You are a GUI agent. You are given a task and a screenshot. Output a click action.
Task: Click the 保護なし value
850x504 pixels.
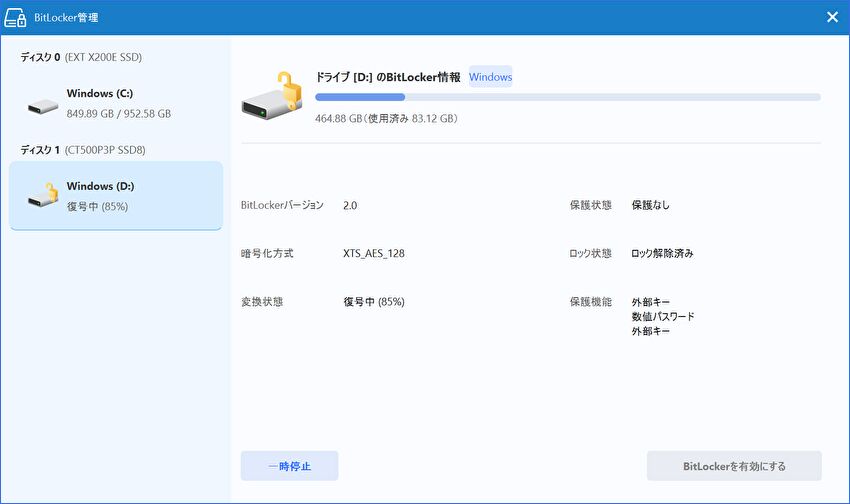[x=651, y=205]
